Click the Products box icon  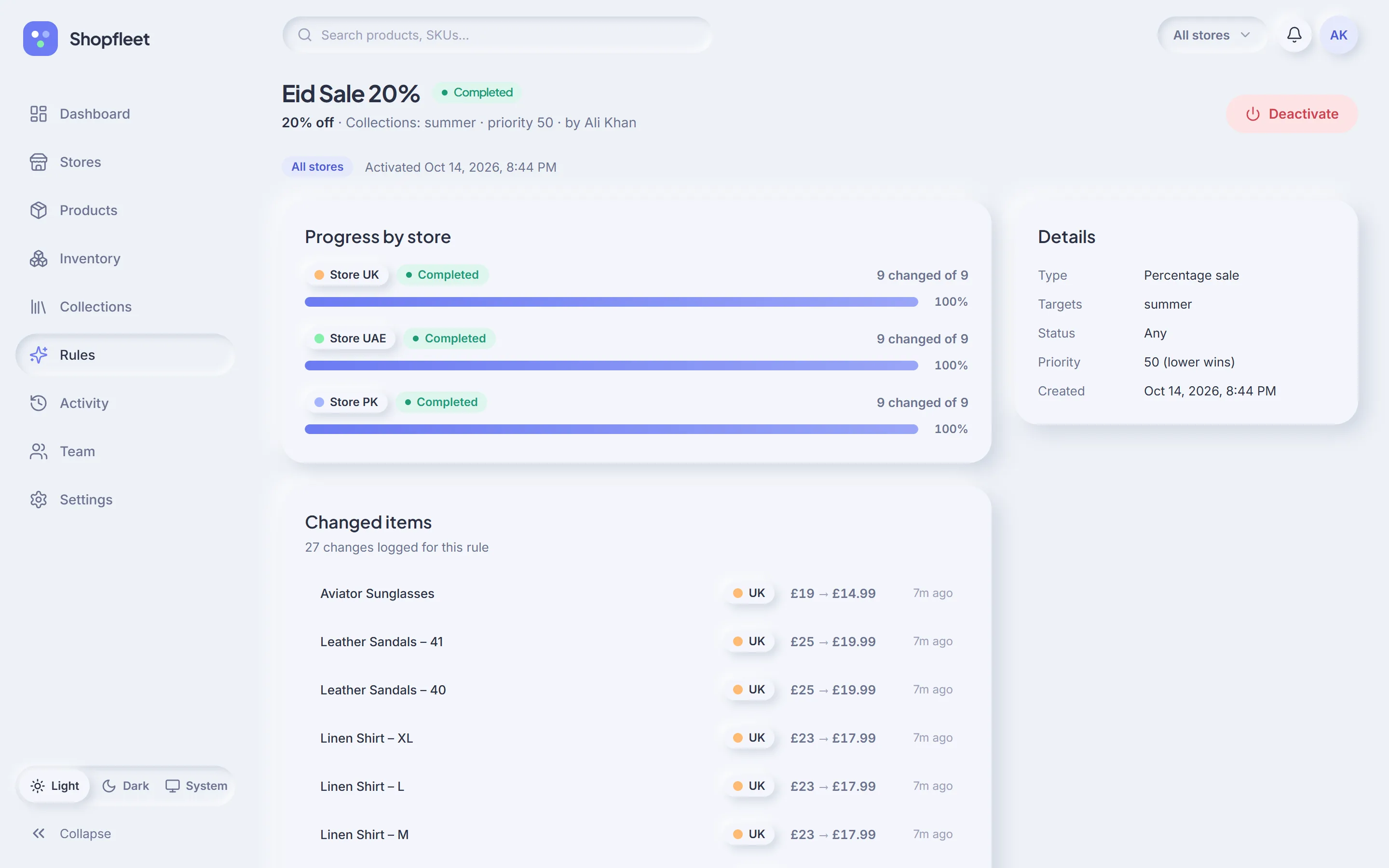coord(39,210)
